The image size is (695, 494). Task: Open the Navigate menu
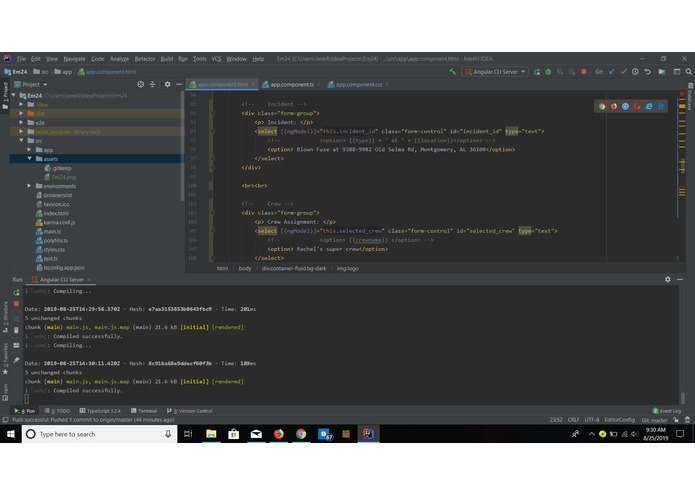click(74, 59)
